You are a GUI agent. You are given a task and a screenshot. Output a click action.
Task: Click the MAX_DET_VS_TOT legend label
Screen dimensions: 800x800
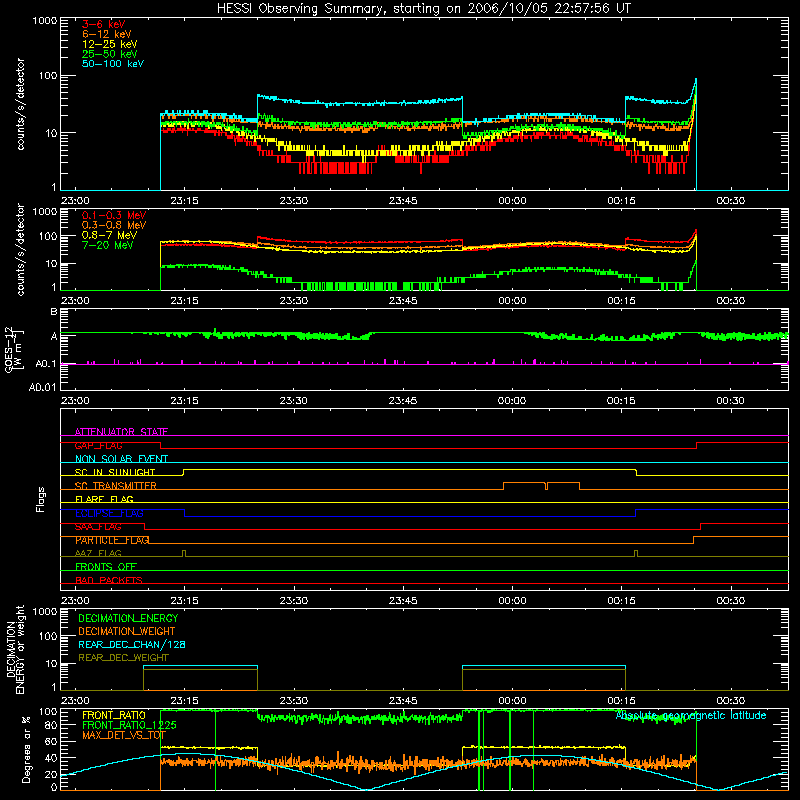124,735
